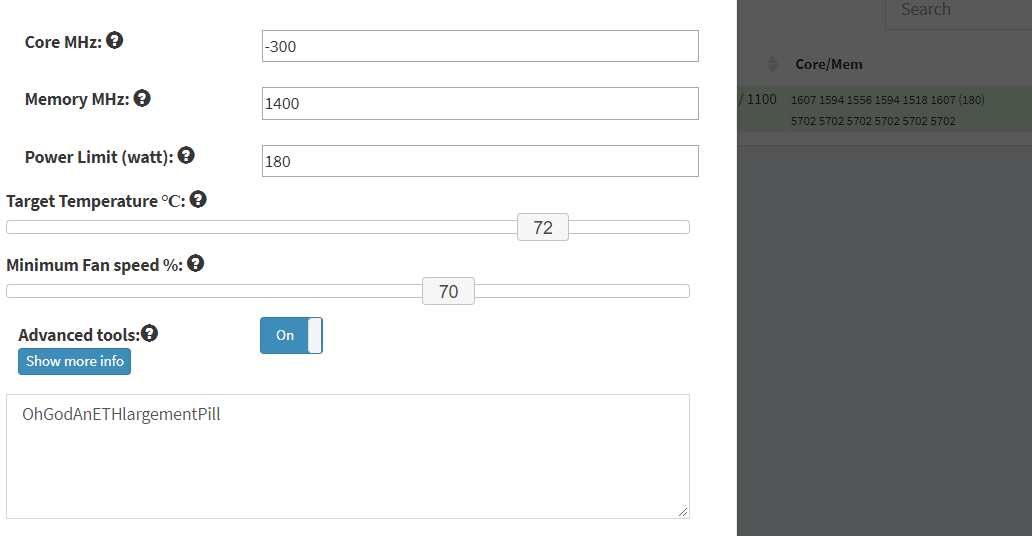Focus the Memory MHz input field

tap(480, 103)
